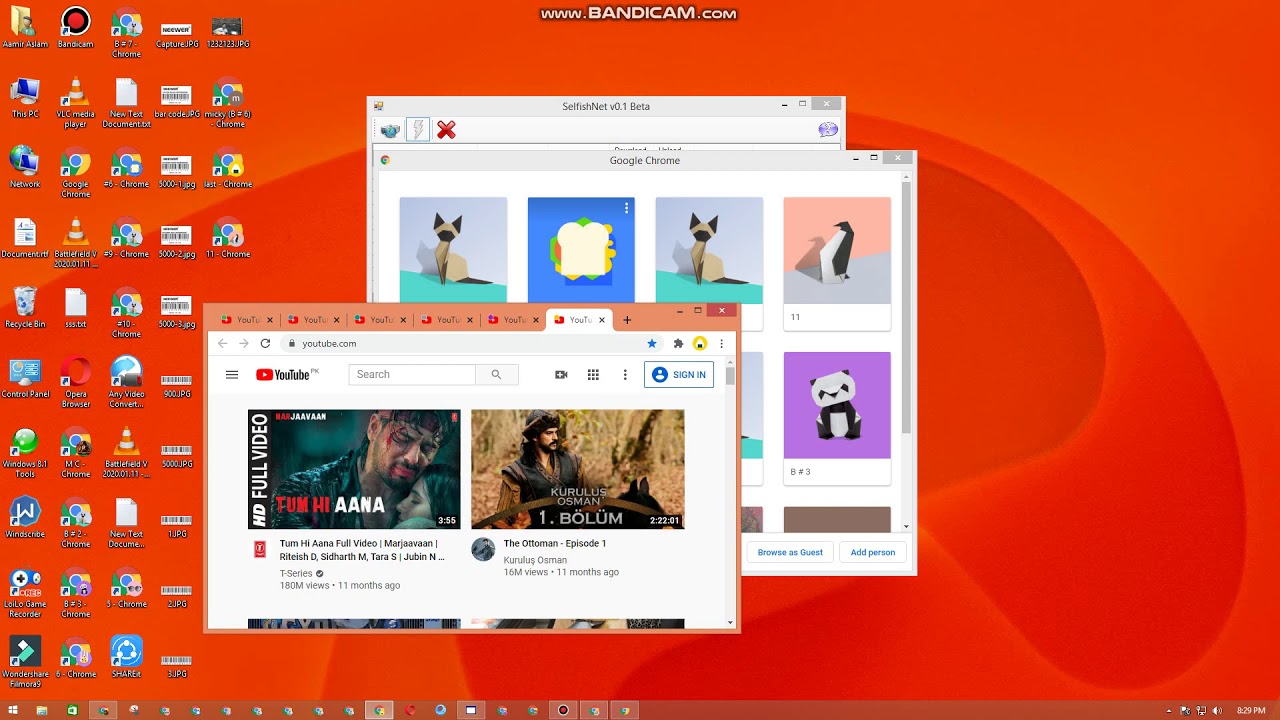Open the T-Series channel link
1280x720 pixels.
click(296, 574)
